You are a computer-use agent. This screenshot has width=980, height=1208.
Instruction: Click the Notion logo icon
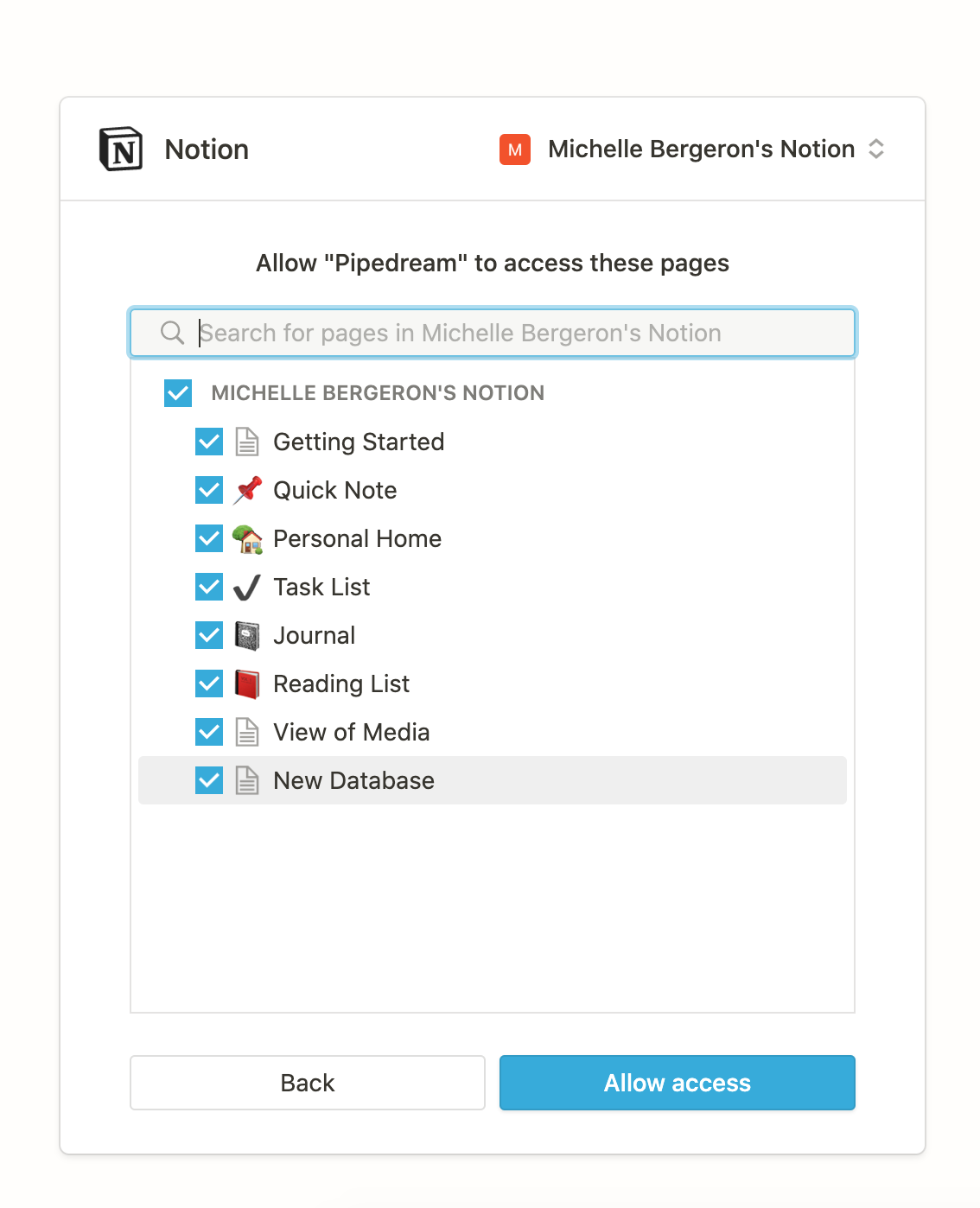point(120,149)
